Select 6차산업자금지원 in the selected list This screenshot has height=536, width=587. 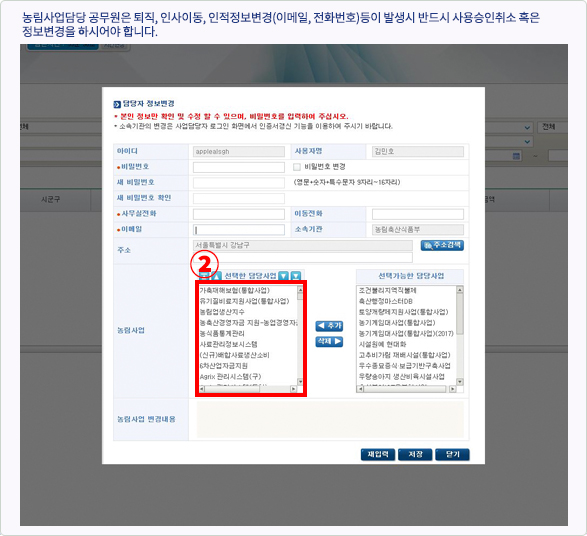[x=223, y=366]
